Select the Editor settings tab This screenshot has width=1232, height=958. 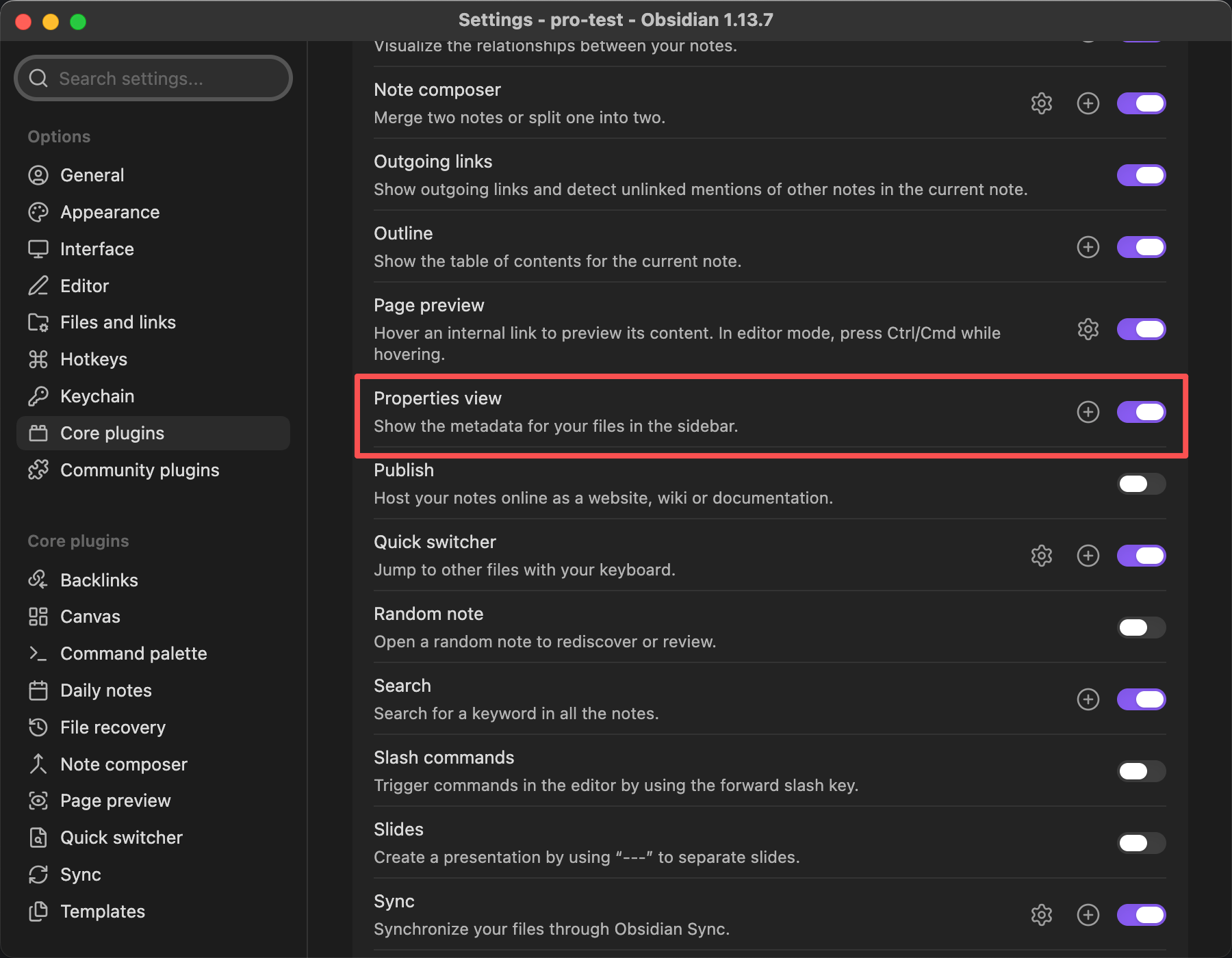point(153,286)
